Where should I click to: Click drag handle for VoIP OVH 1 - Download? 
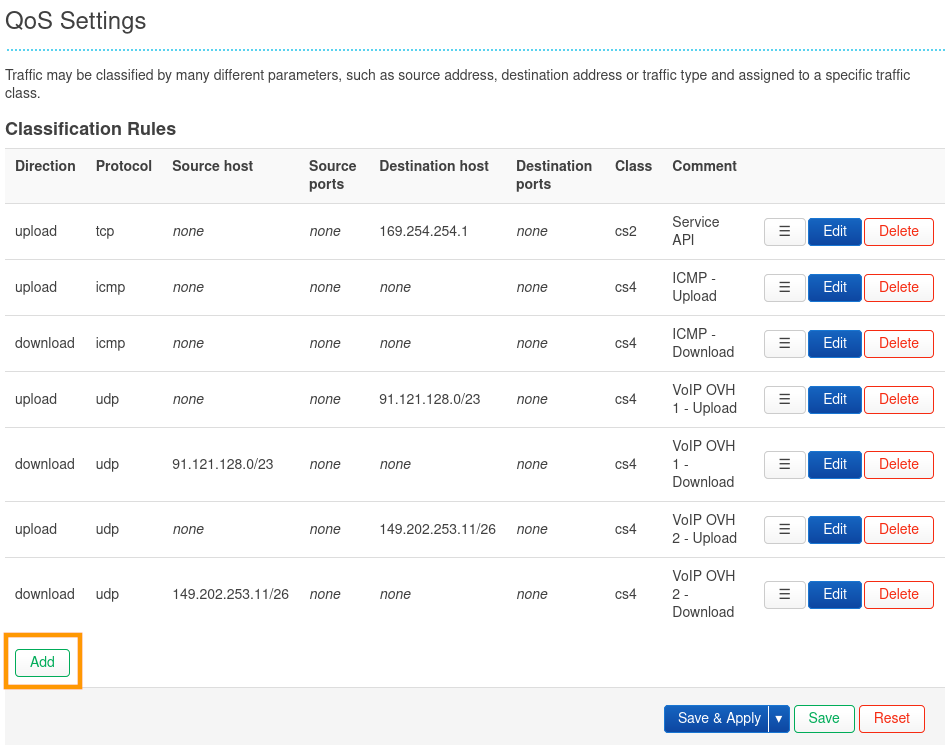[x=785, y=464]
